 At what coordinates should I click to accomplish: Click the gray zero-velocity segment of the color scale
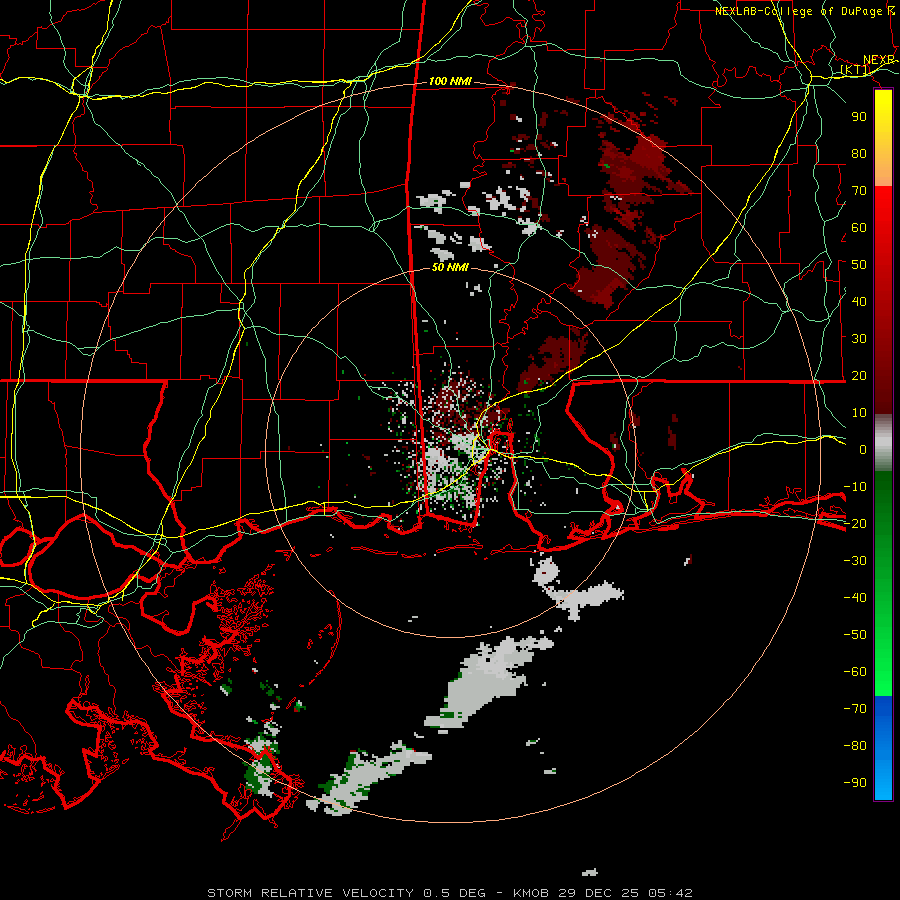pyautogui.click(x=883, y=443)
